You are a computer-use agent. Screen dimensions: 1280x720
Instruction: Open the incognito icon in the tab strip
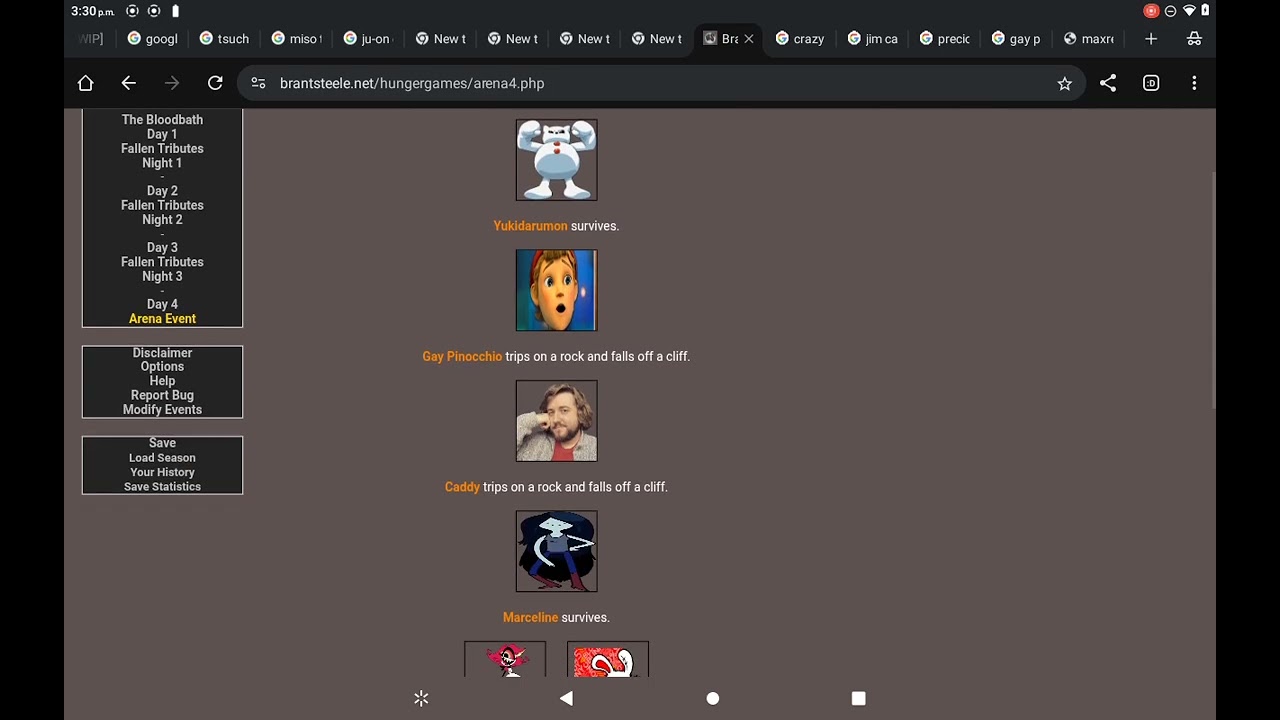1194,39
